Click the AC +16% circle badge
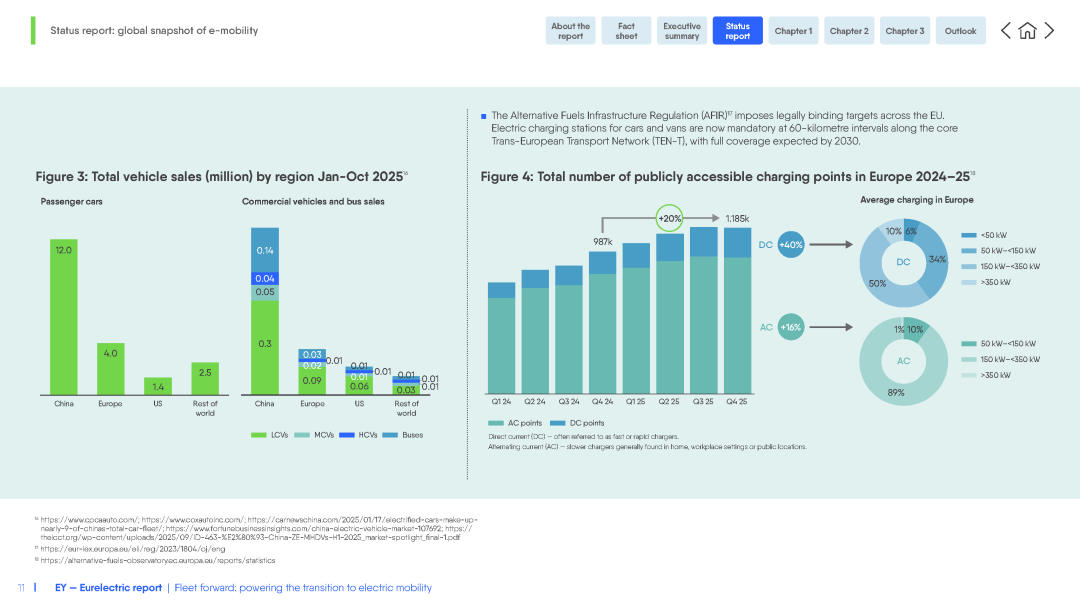The height and width of the screenshot is (608, 1080). pos(791,327)
